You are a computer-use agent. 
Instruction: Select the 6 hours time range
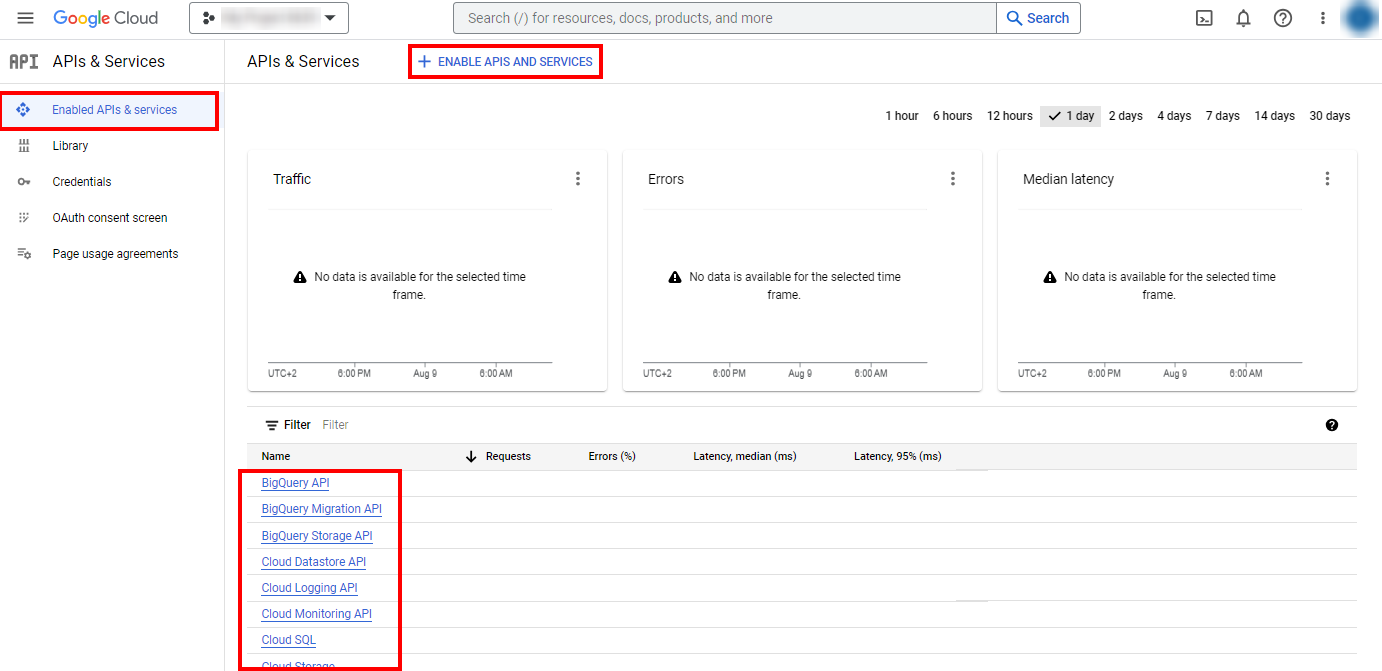[x=952, y=116]
